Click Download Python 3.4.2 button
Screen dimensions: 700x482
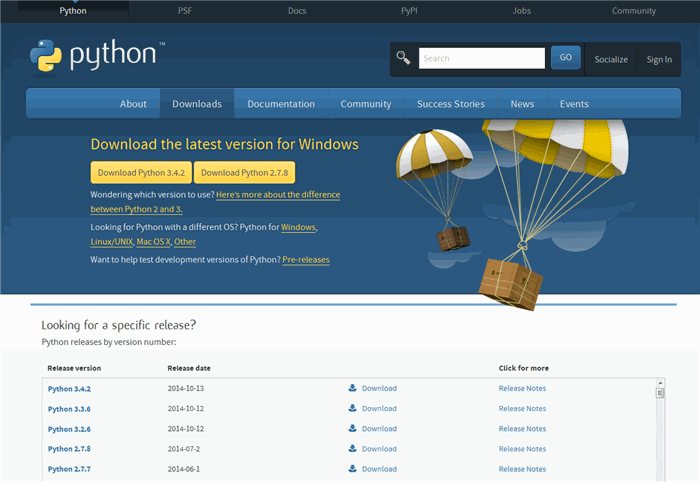(141, 173)
